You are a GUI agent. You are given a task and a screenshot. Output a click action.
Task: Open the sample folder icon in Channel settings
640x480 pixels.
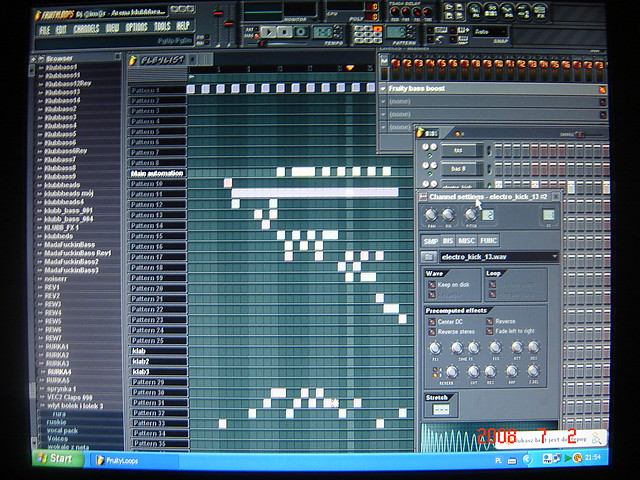(429, 257)
